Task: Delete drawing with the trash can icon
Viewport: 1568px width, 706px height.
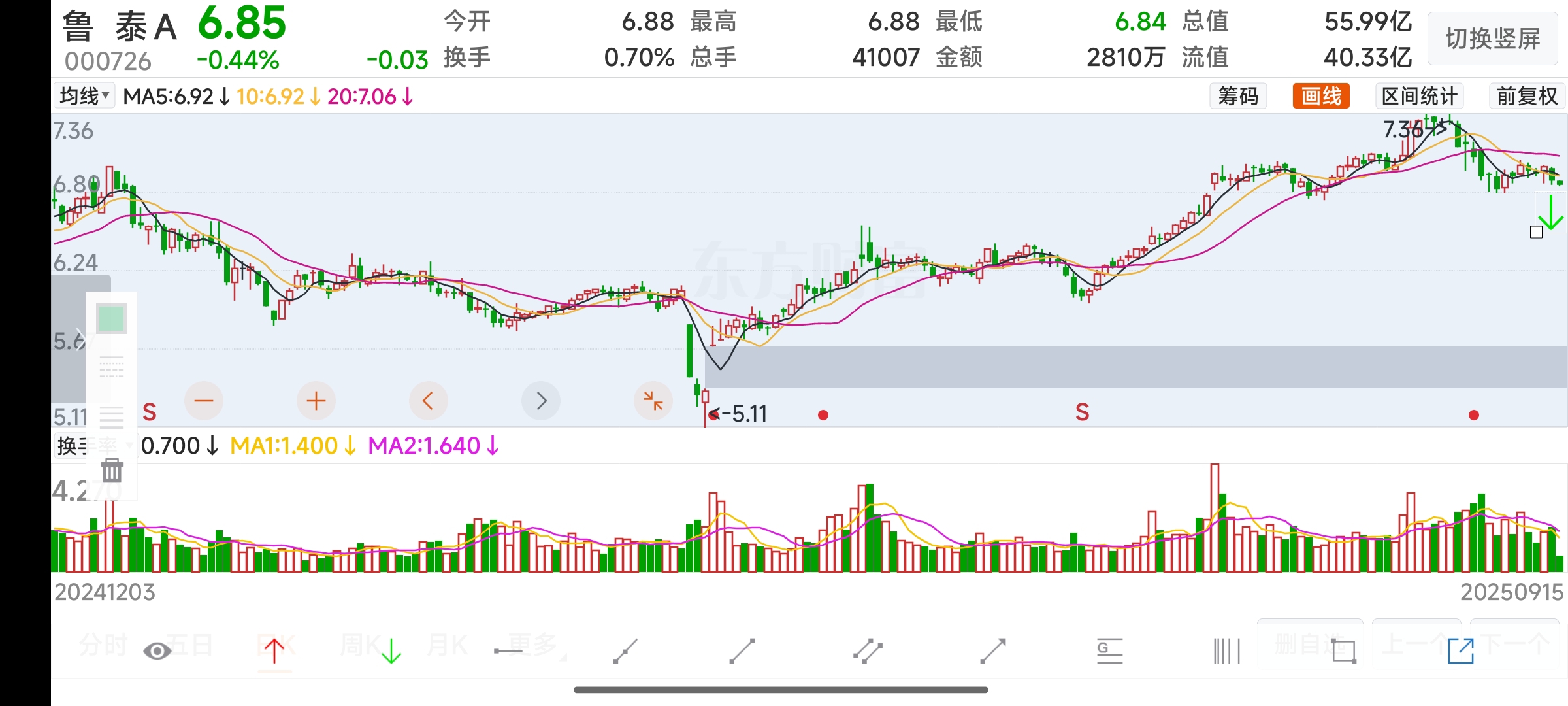Action: (x=112, y=470)
